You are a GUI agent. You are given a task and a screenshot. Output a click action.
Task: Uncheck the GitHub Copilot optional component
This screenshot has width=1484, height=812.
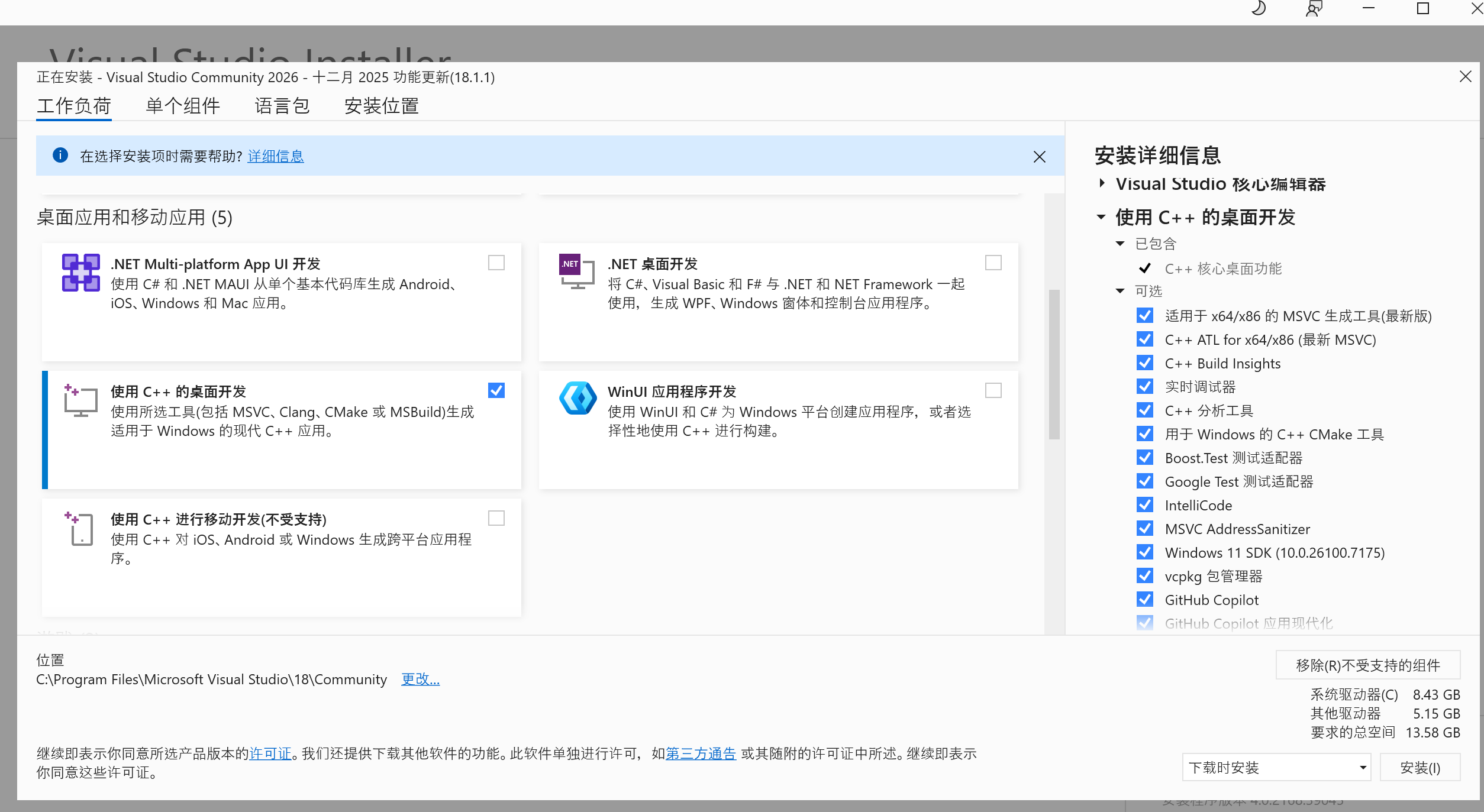[x=1145, y=600]
